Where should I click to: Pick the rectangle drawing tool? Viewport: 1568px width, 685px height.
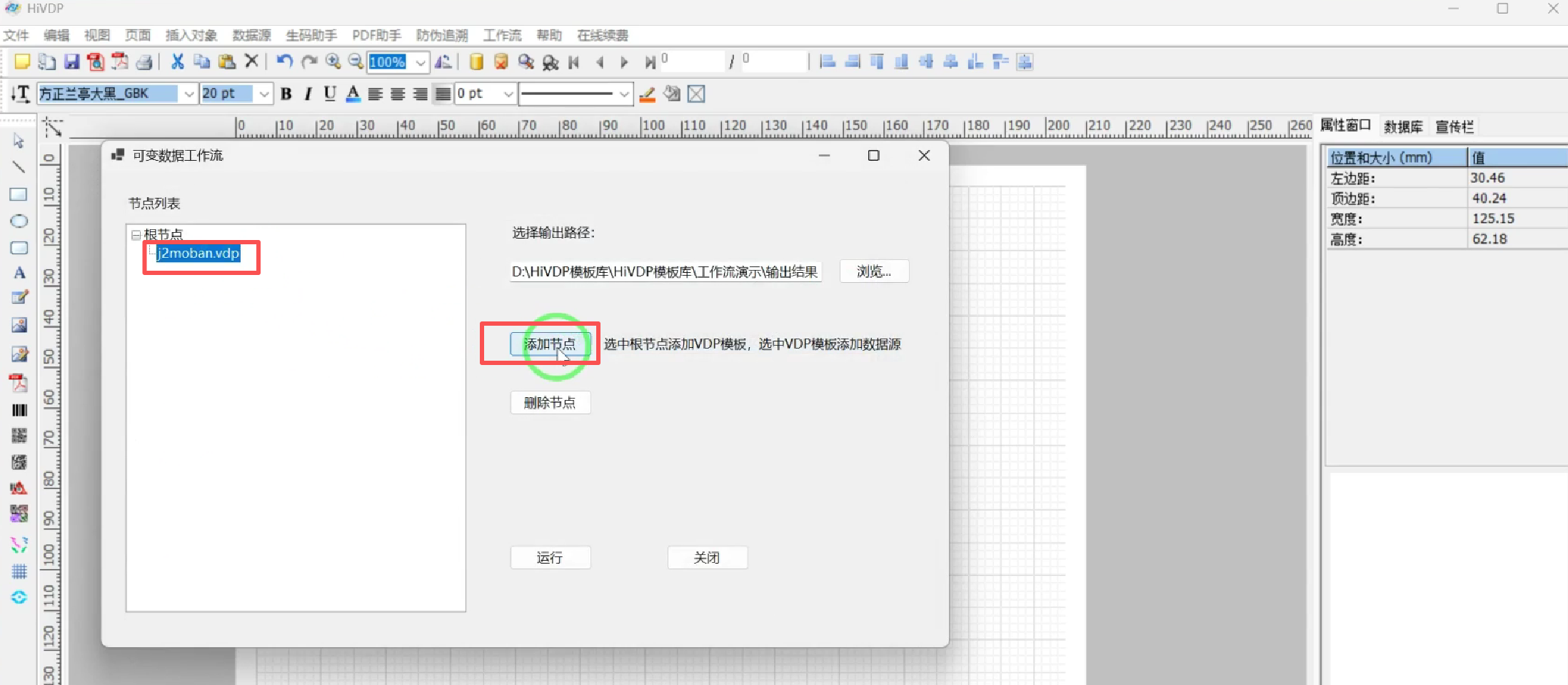(x=19, y=194)
